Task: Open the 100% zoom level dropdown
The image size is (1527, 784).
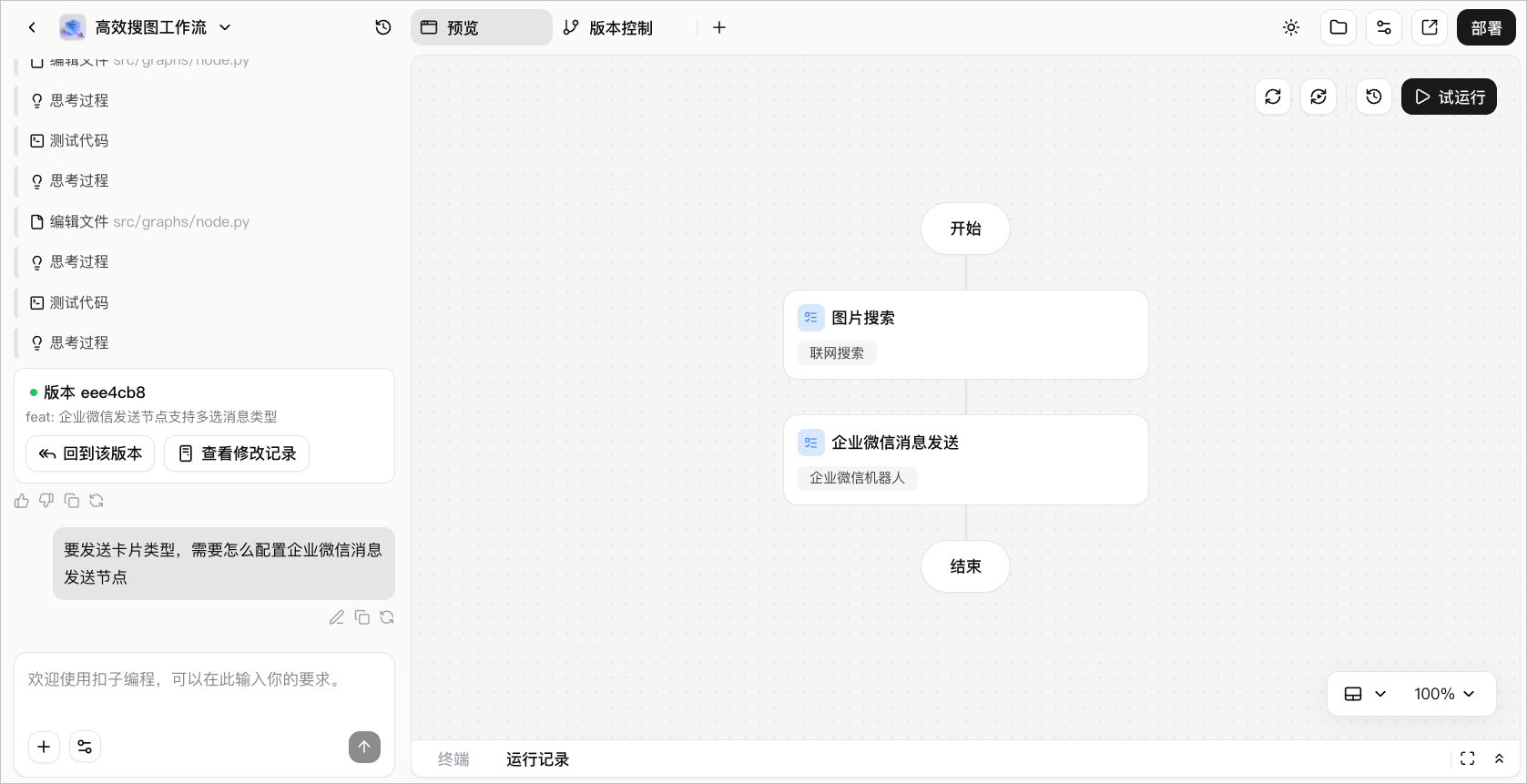Action: [x=1444, y=694]
